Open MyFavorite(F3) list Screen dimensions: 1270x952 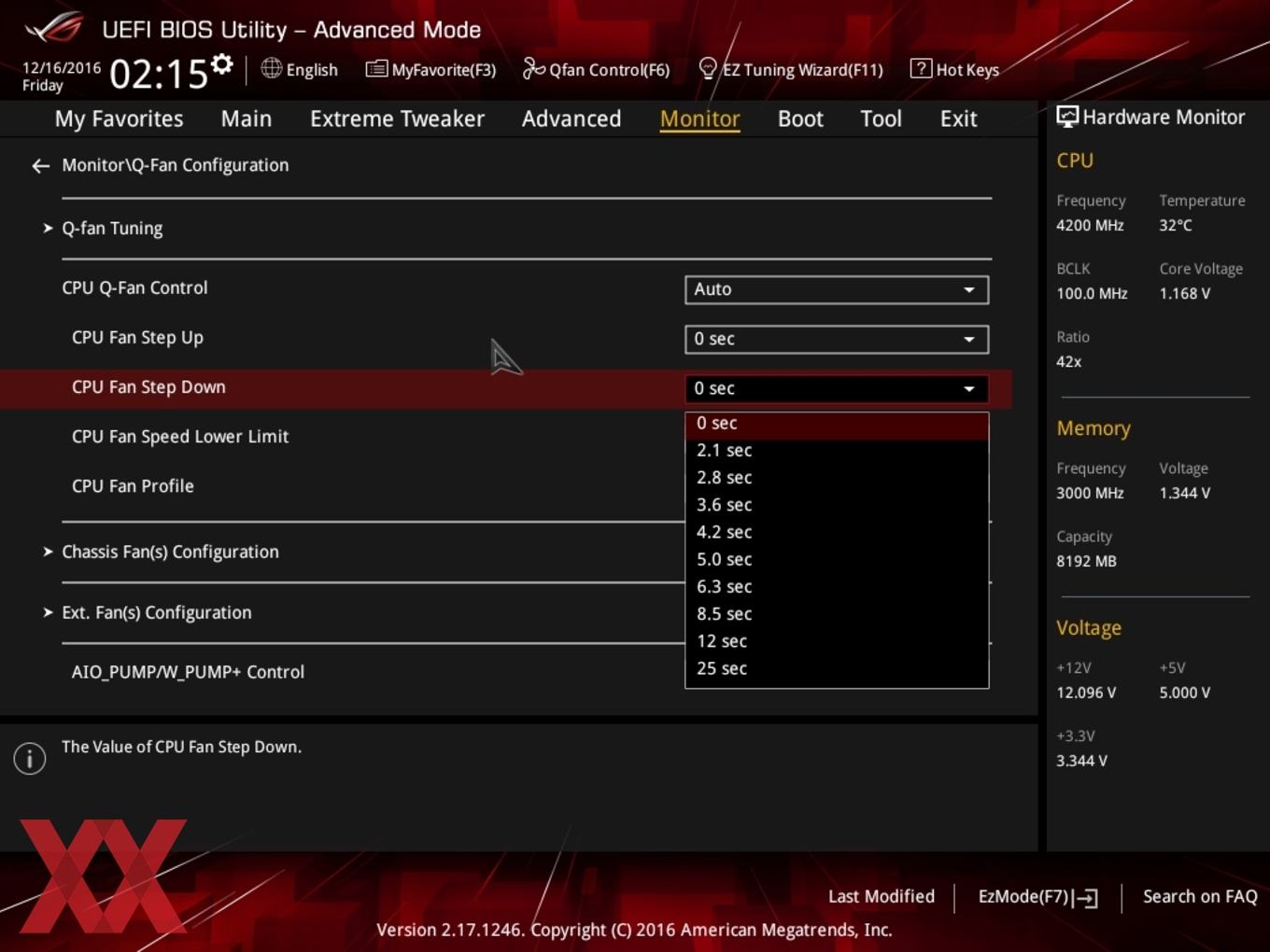(430, 69)
